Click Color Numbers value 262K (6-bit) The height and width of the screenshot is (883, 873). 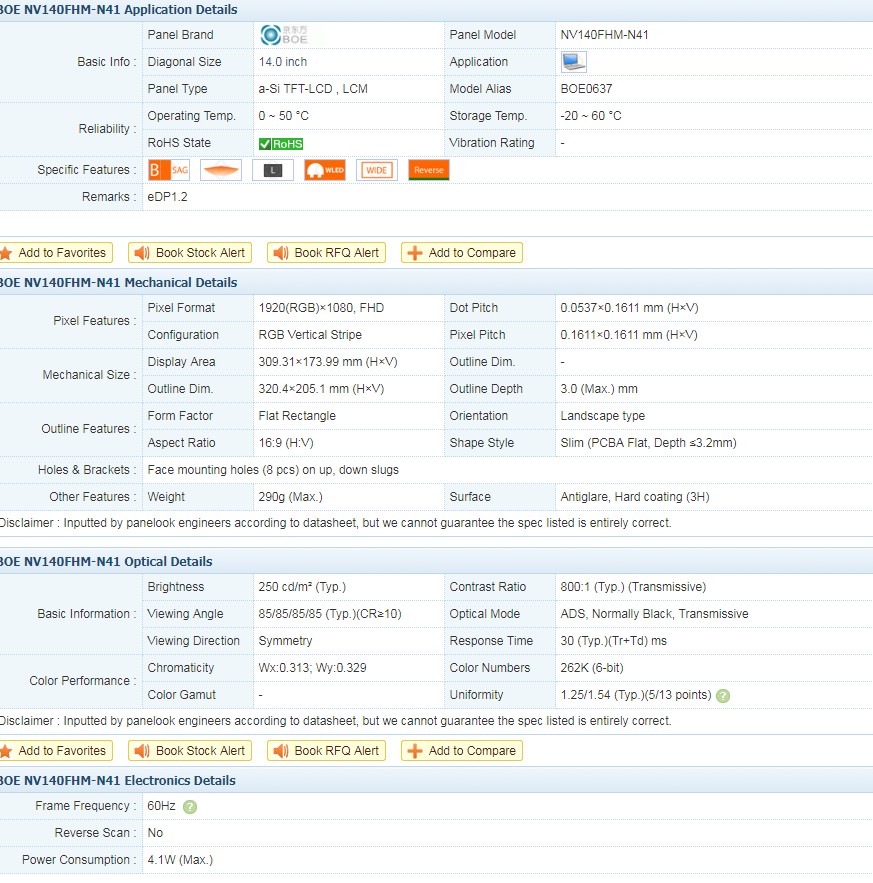coord(592,668)
